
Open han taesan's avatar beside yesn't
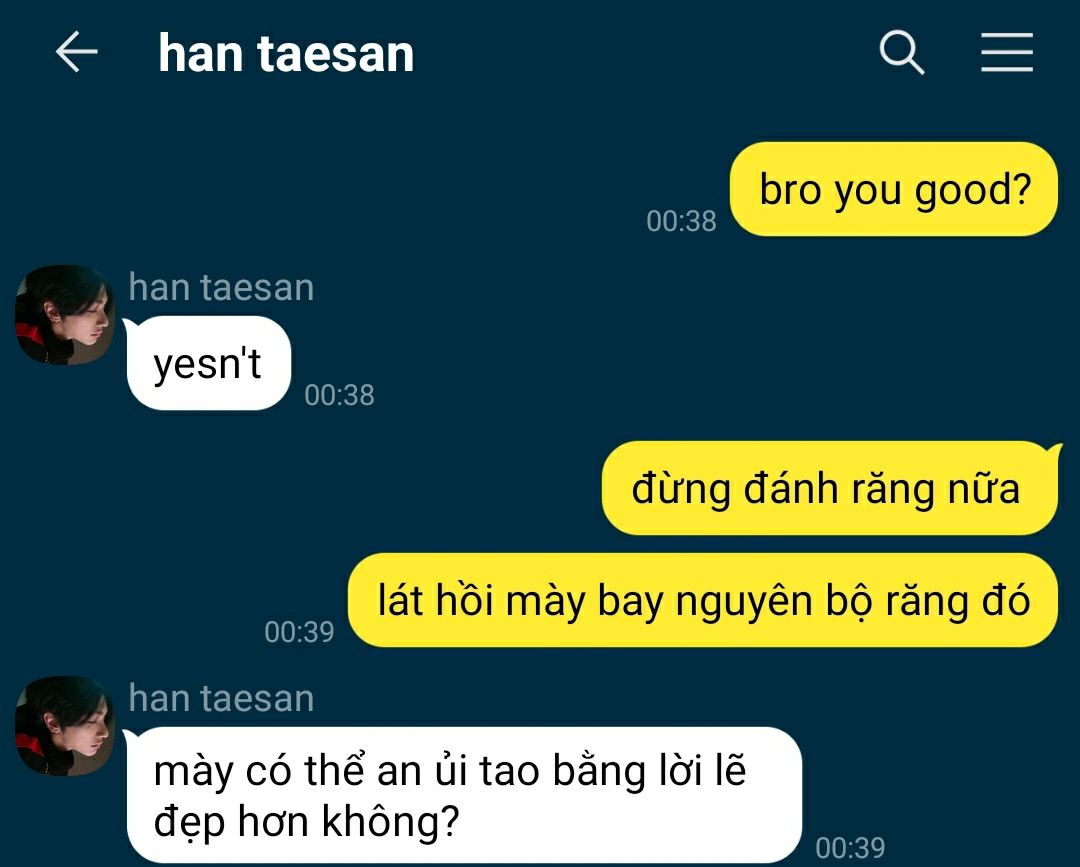[x=65, y=315]
